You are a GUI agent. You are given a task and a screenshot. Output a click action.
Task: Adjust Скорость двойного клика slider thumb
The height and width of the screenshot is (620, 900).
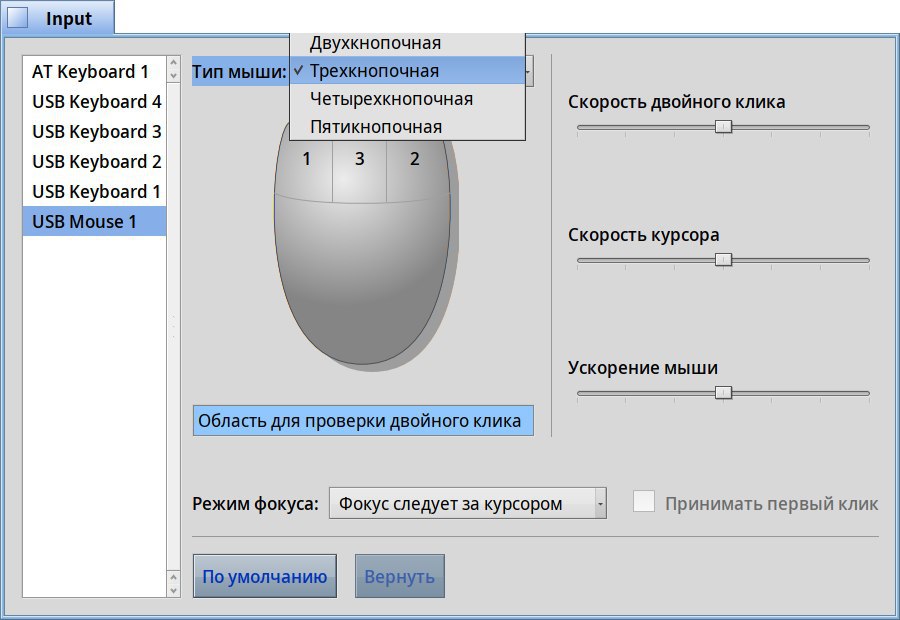[x=723, y=127]
